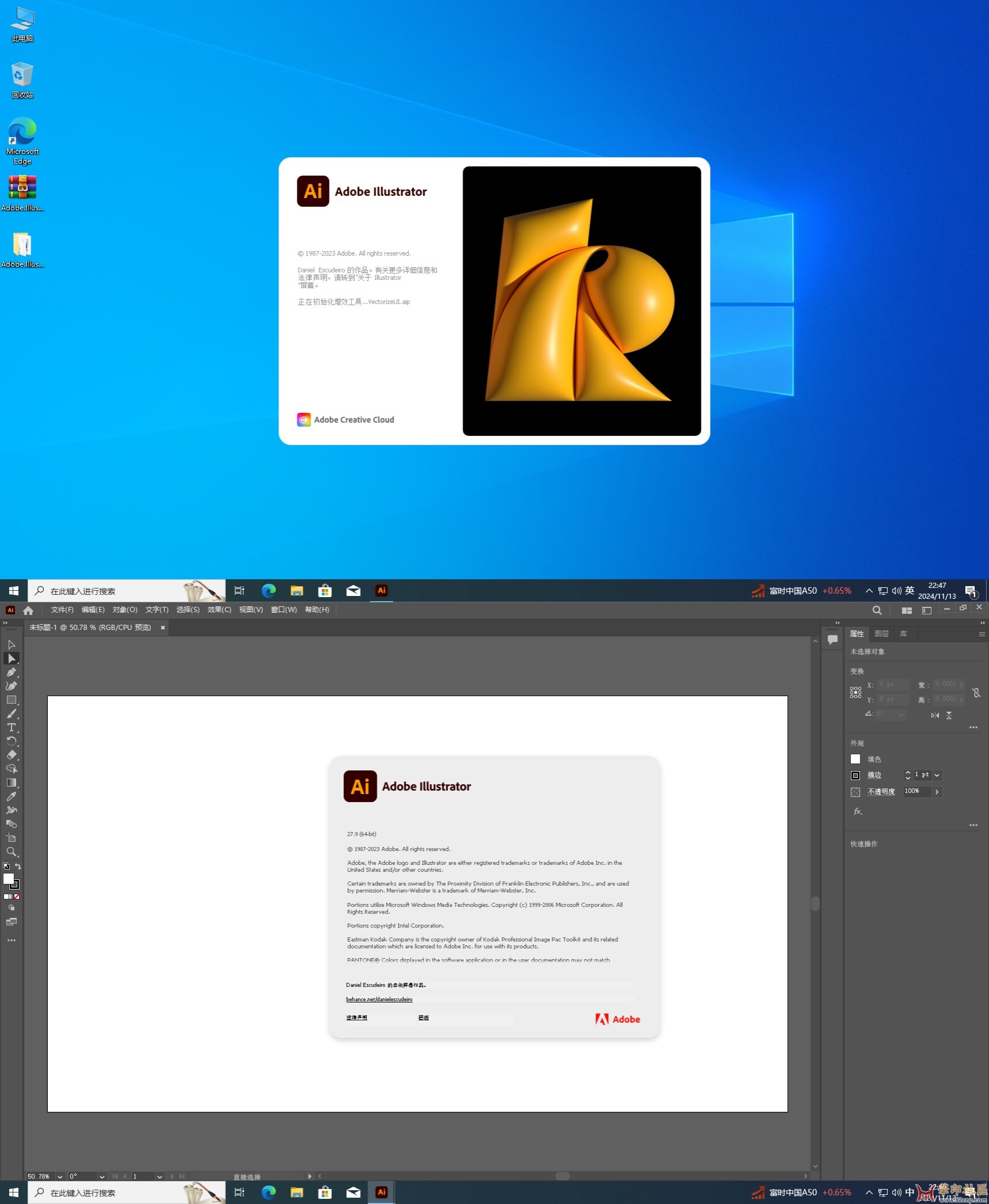989x1204 pixels.
Task: Open the zoom level dropdown beside 50.78%
Action: pos(60,1176)
